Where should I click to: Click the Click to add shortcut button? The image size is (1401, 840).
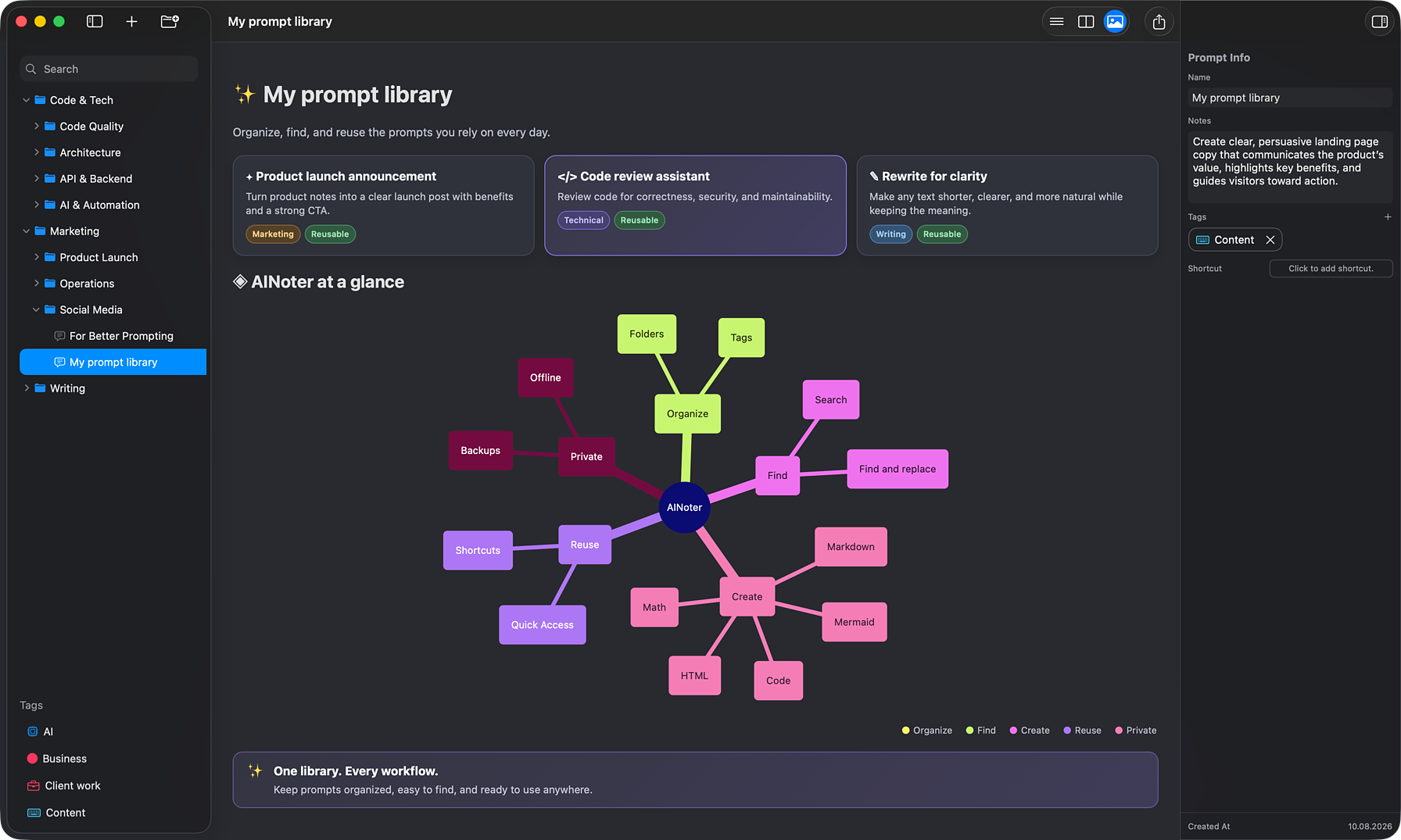tap(1331, 268)
